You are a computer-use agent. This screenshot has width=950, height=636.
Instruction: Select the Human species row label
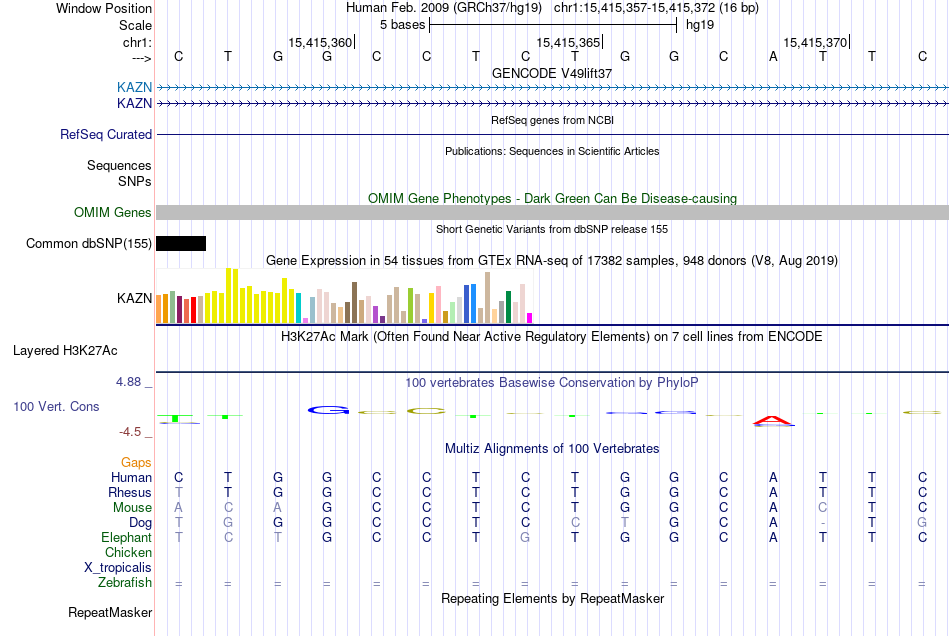pyautogui.click(x=131, y=477)
